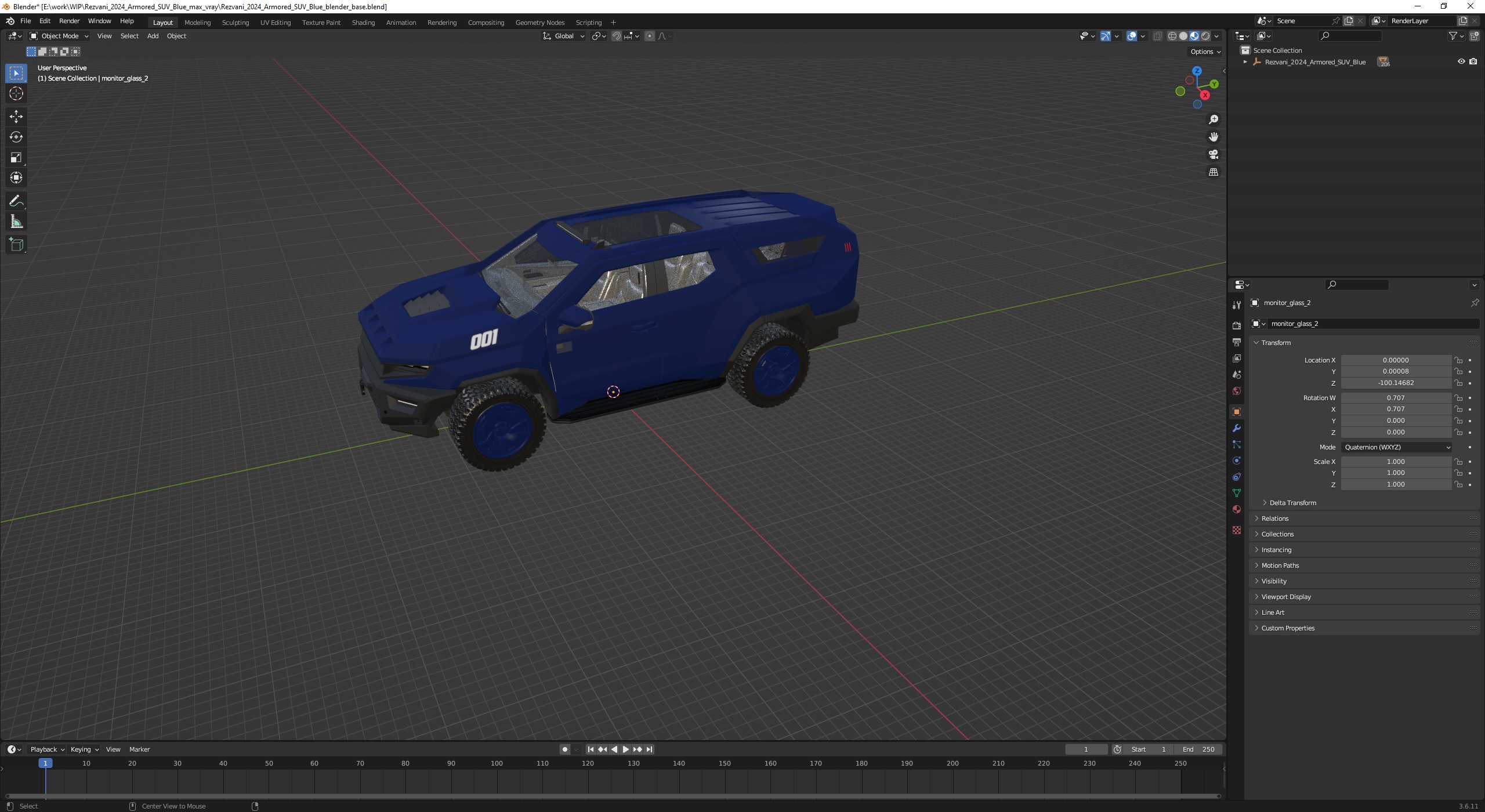Switch to the Shading workspace tab
This screenshot has width=1485, height=812.
tap(363, 23)
